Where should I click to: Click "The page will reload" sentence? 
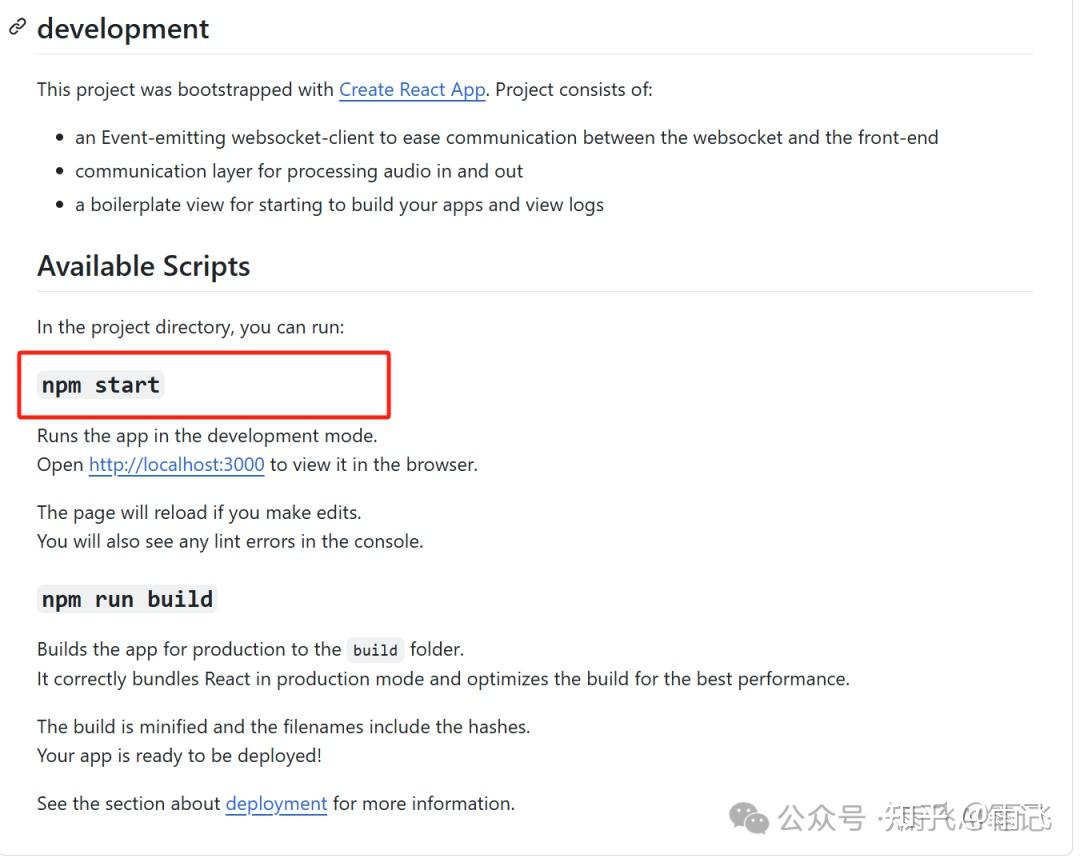pyautogui.click(x=199, y=512)
